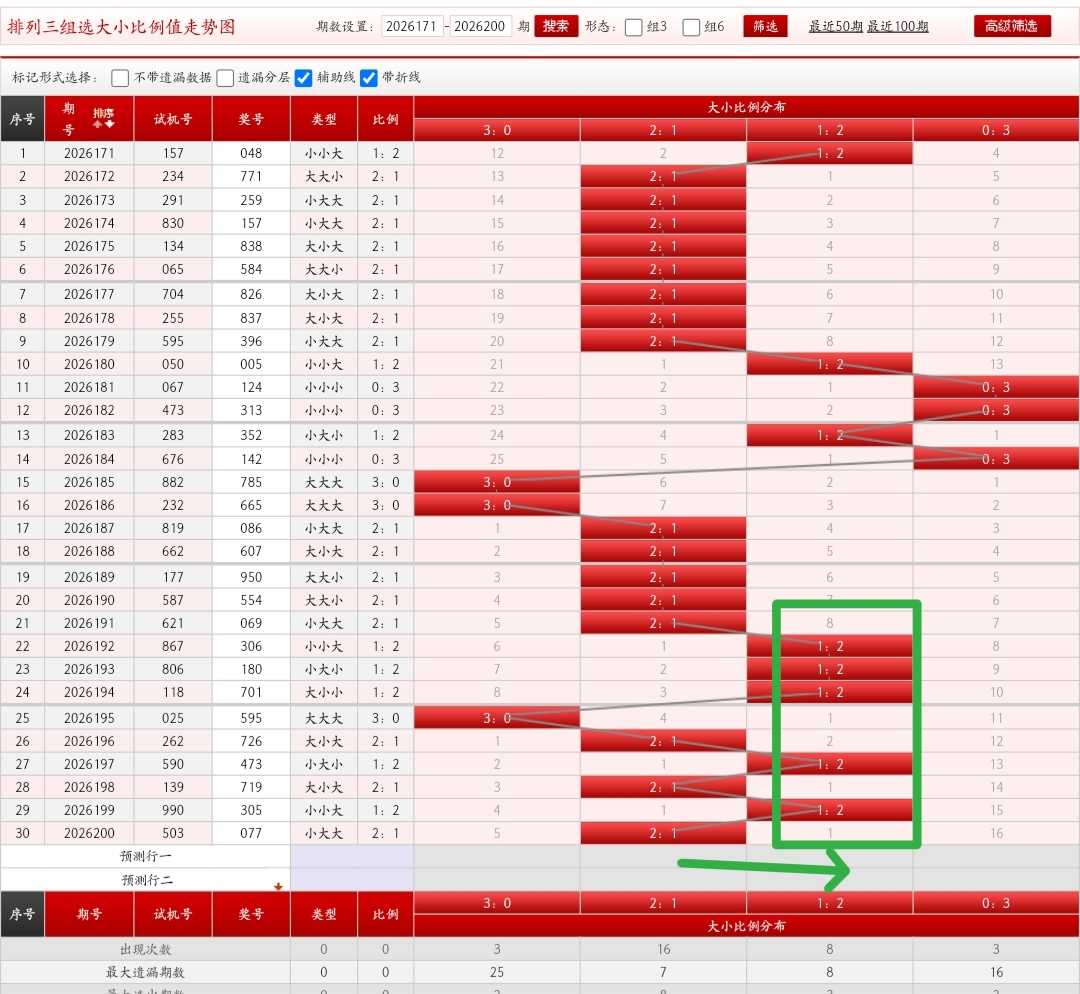Disable the 带折线 checkbox
1080x994 pixels.
click(x=369, y=78)
